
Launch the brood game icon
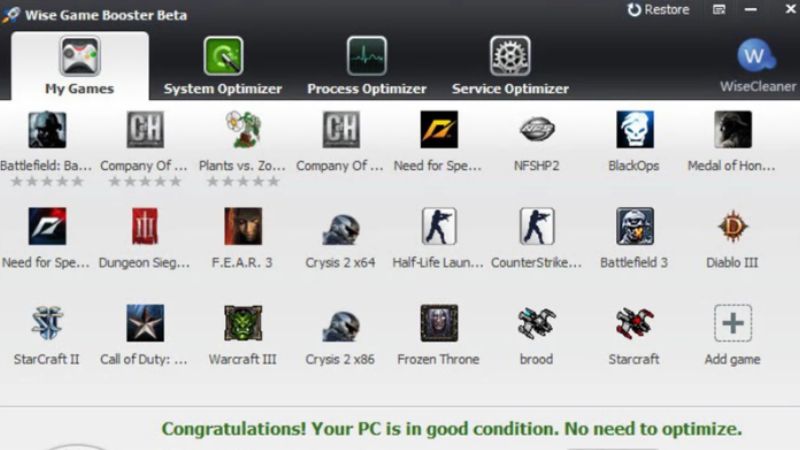tap(537, 323)
